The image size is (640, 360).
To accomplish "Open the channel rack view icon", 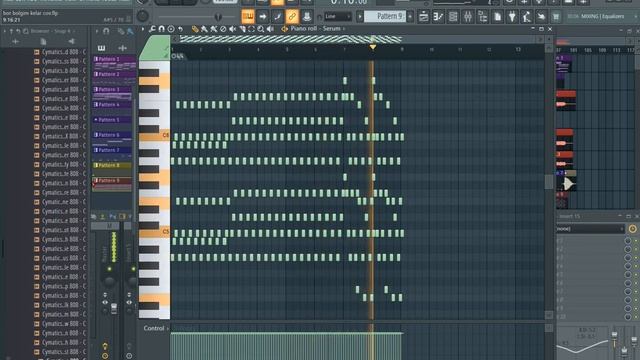I will tap(453, 17).
